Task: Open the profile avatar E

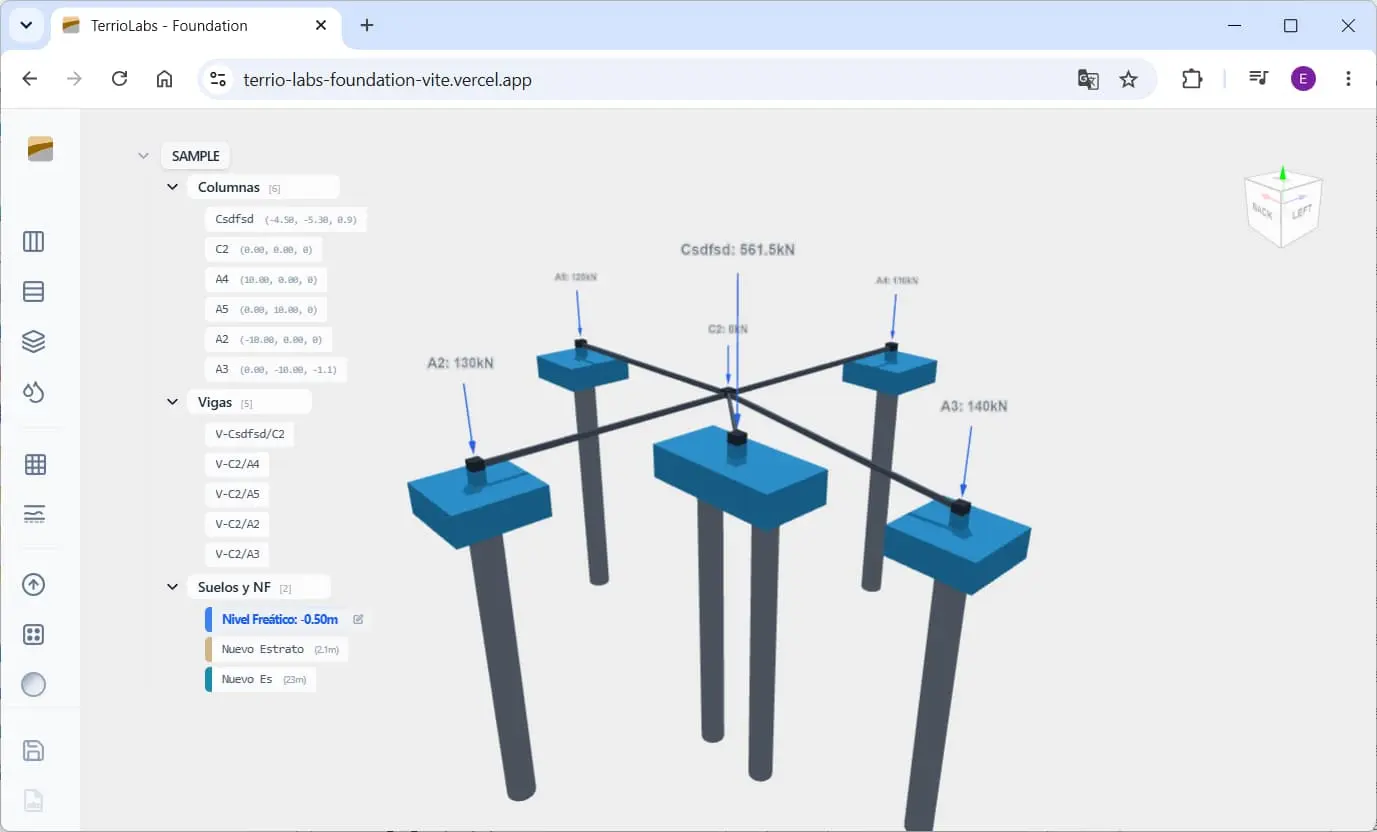Action: 1303,79
